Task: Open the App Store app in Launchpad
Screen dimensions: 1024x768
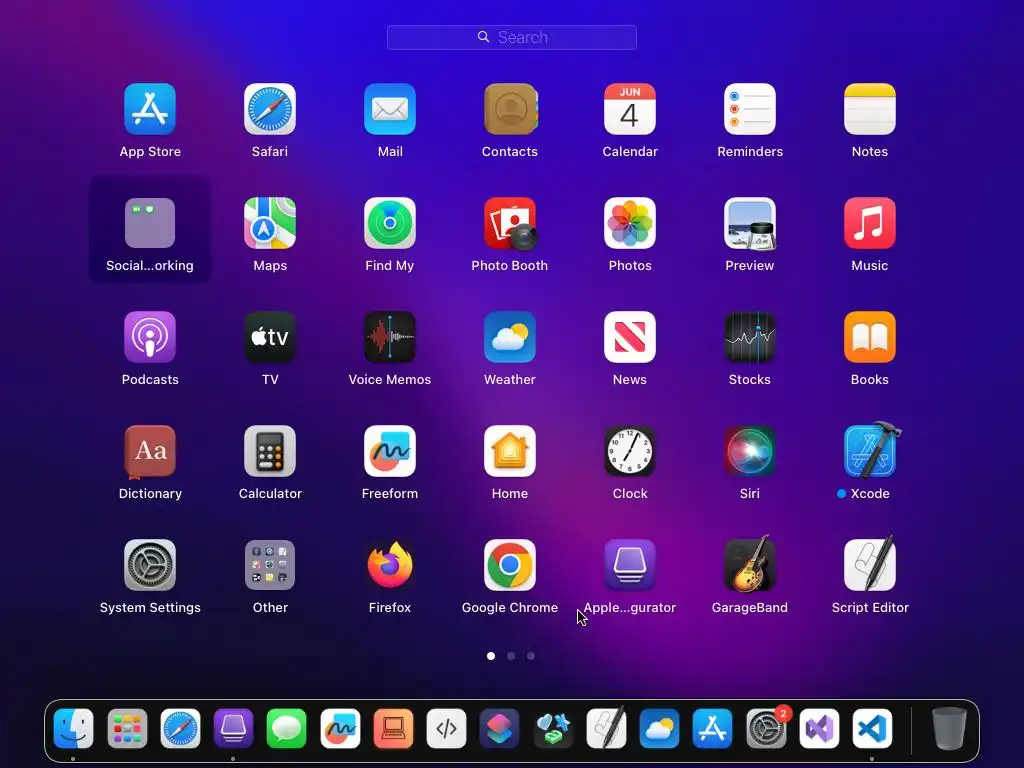Action: pyautogui.click(x=150, y=109)
